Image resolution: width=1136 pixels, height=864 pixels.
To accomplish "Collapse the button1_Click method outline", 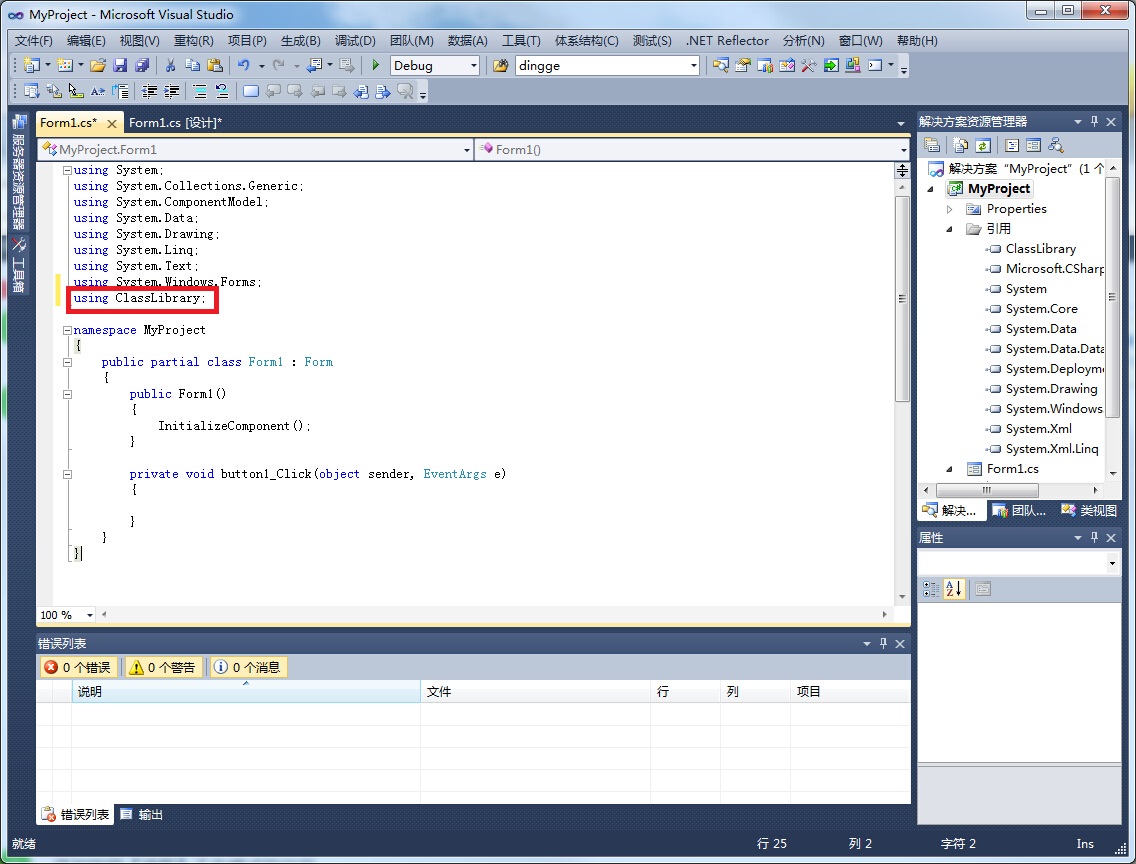I will click(x=67, y=474).
